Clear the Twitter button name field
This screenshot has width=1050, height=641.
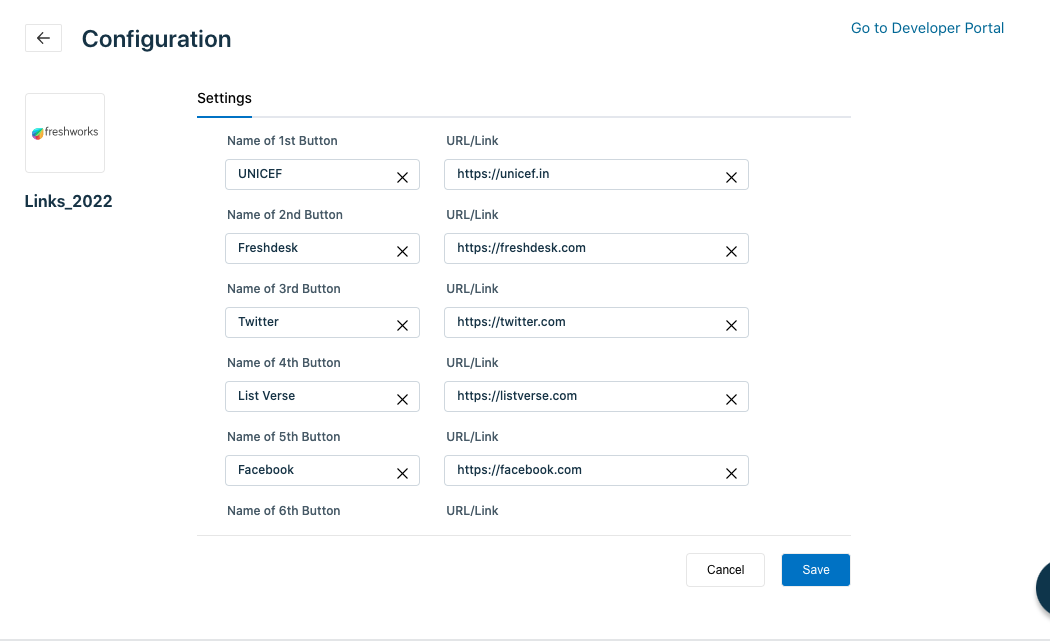coord(402,326)
